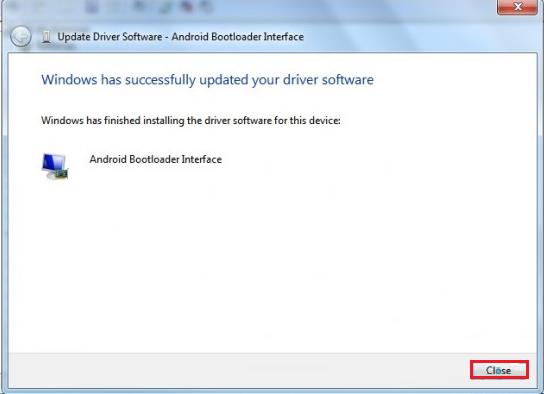Click the word 'successfully' in the heading

click(x=161, y=80)
